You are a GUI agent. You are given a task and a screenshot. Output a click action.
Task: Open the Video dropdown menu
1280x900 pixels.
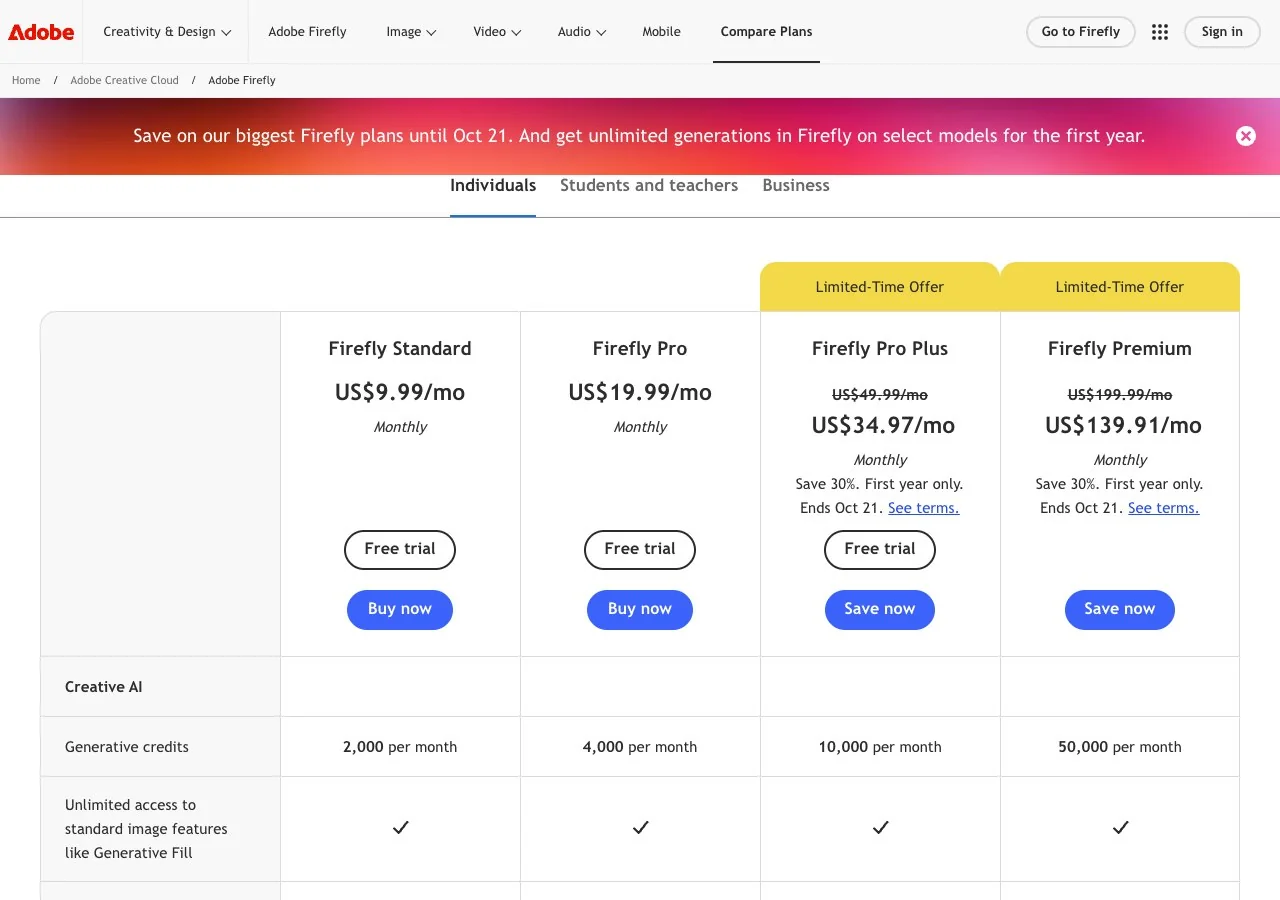(497, 32)
